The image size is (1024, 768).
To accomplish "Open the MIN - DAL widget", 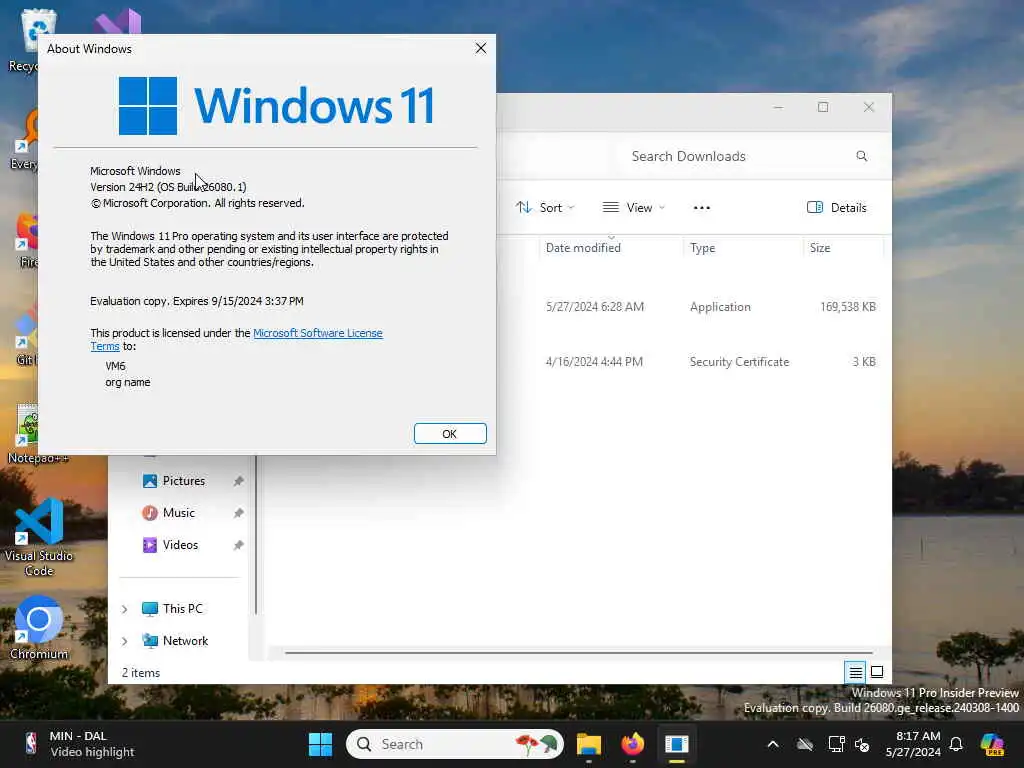I will click(78, 744).
